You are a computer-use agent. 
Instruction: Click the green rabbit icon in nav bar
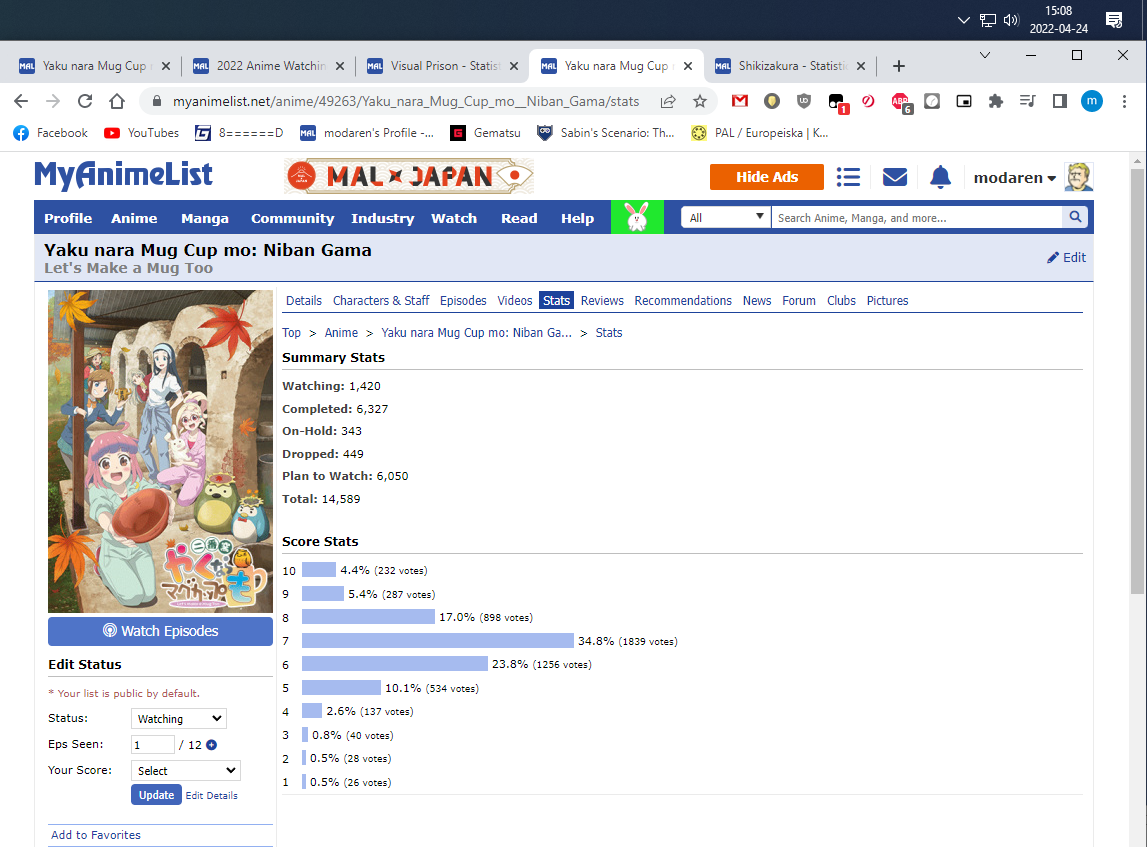637,217
